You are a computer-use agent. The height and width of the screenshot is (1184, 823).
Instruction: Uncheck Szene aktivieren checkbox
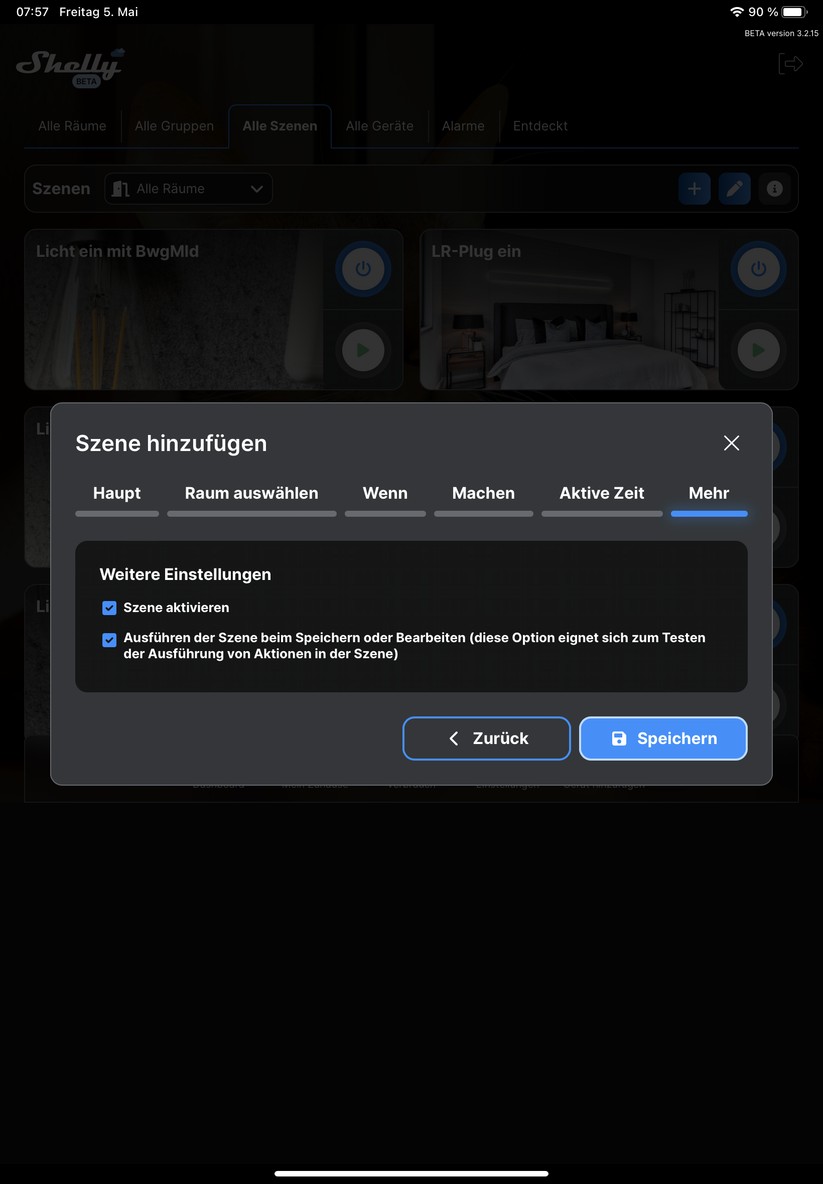click(x=110, y=608)
